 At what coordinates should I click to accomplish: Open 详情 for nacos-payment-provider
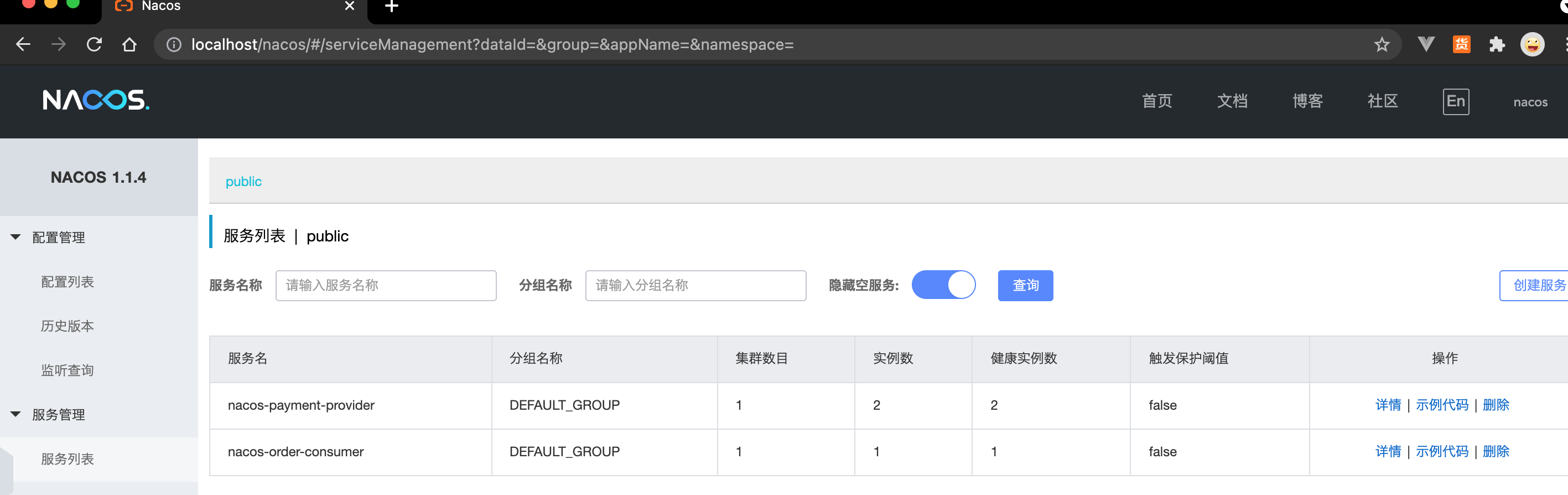pyautogui.click(x=1388, y=405)
